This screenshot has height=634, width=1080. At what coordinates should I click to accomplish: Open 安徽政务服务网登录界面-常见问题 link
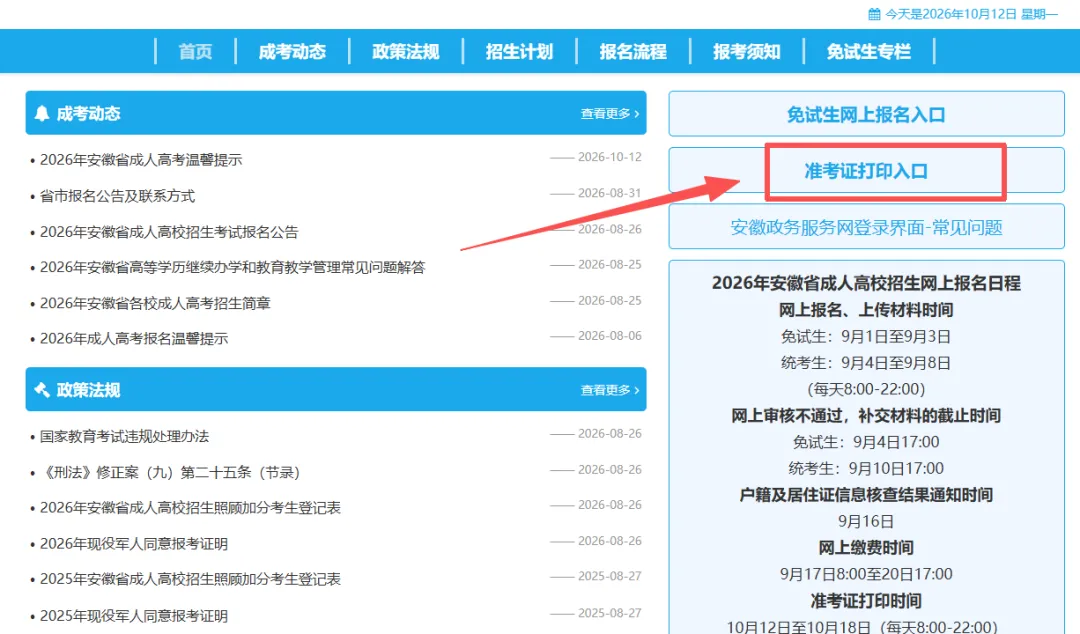point(866,227)
